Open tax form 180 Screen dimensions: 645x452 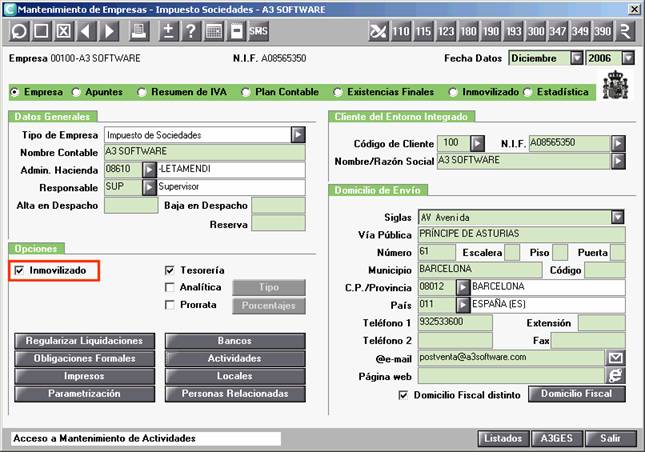(468, 31)
